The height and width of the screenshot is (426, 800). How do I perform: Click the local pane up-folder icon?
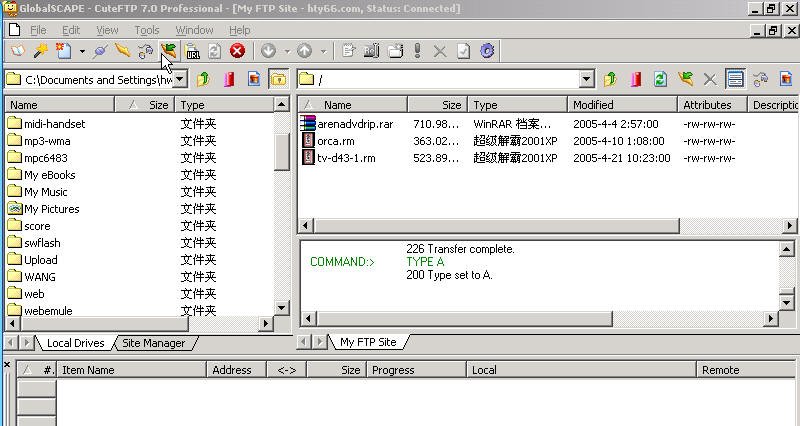tap(204, 79)
